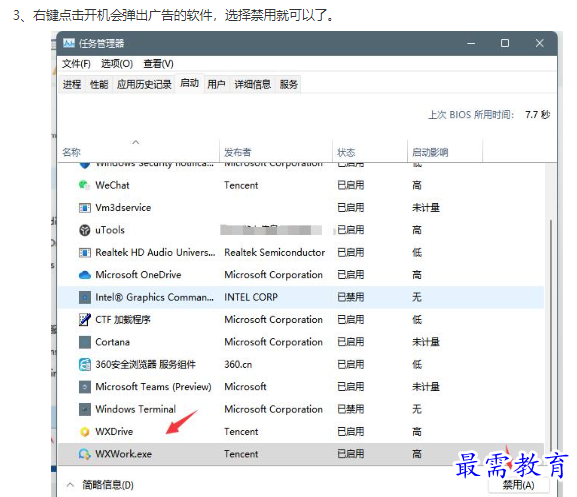The width and height of the screenshot is (577, 497).
Task: Switch to the 应用历史记录 tab
Action: tap(144, 85)
